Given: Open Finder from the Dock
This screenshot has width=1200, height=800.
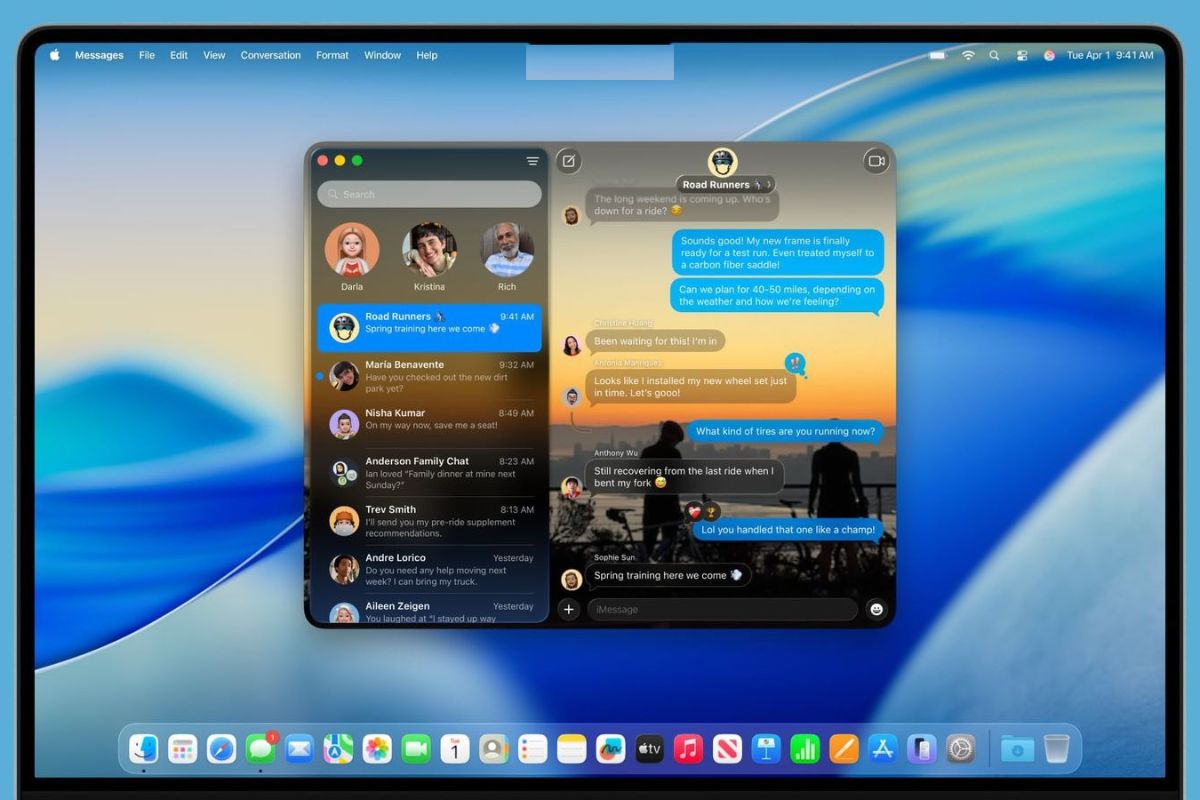Looking at the screenshot, I should pyautogui.click(x=144, y=748).
